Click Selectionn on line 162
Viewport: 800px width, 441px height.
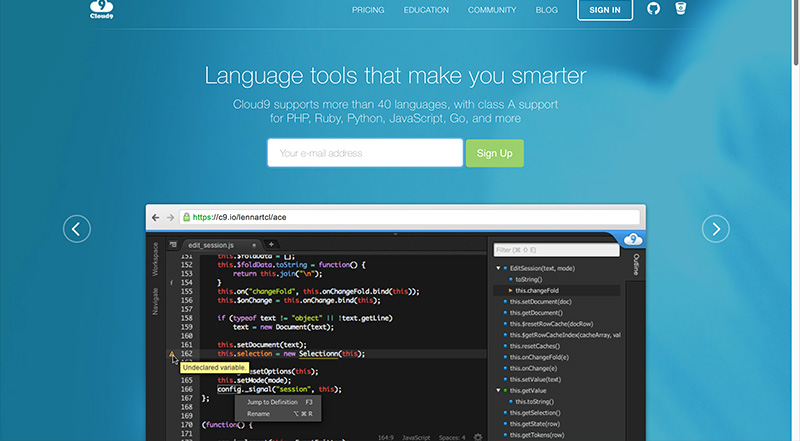click(318, 354)
